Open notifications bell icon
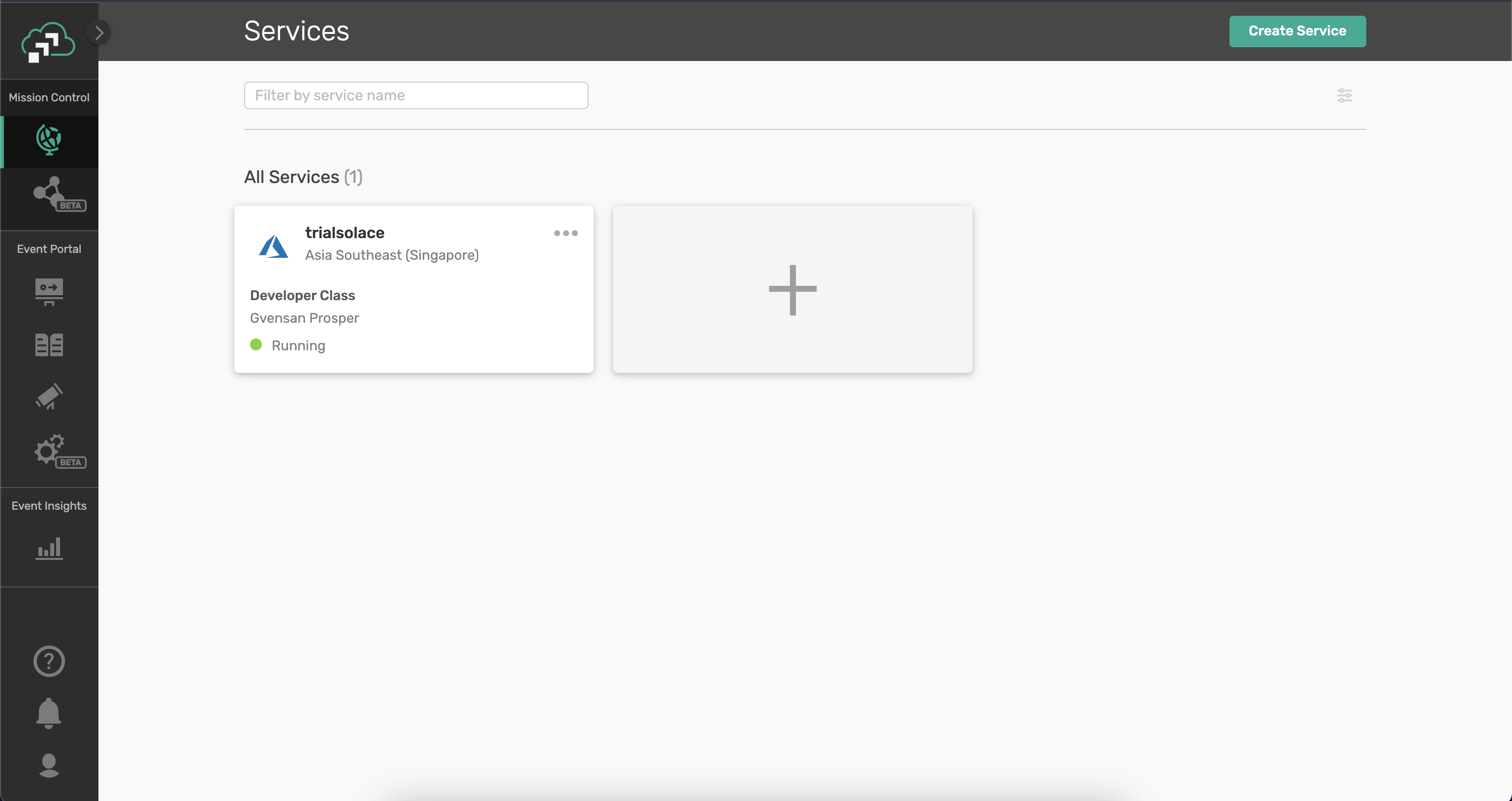Viewport: 1512px width, 801px height. pyautogui.click(x=49, y=713)
